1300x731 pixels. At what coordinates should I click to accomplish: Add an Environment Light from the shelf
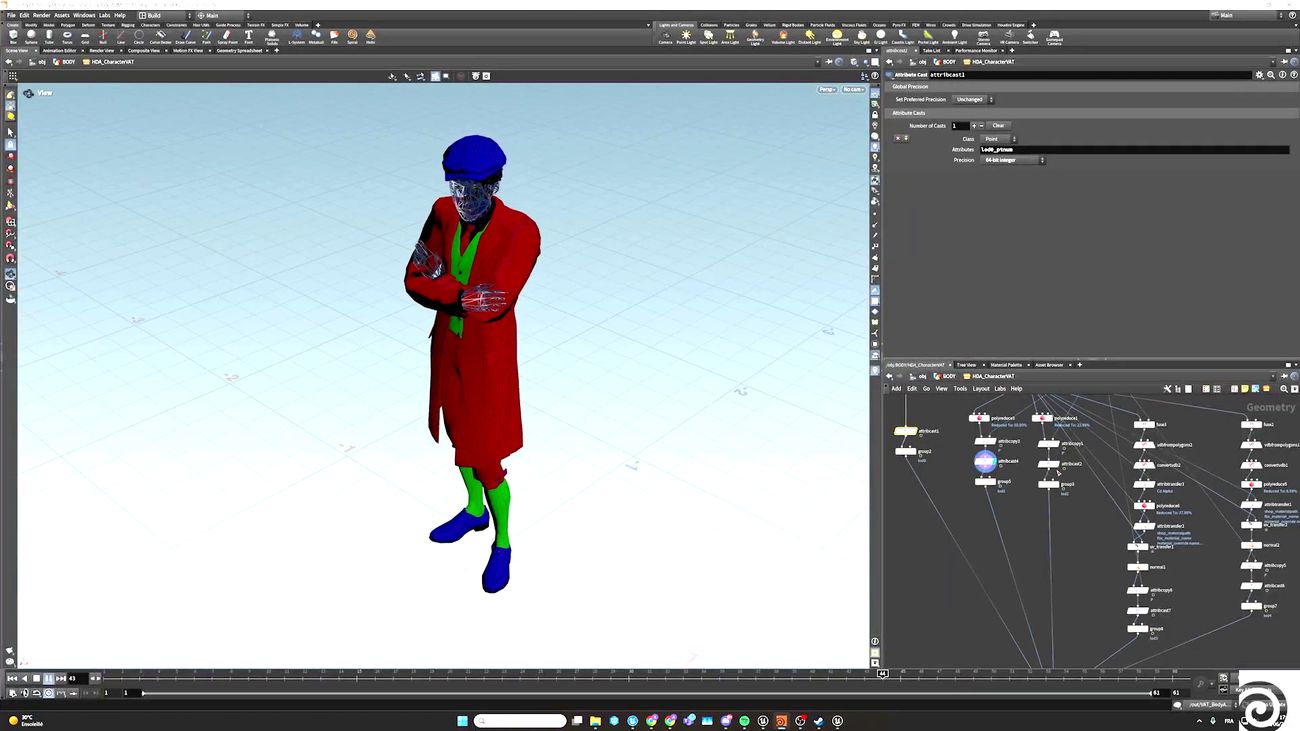tap(837, 37)
